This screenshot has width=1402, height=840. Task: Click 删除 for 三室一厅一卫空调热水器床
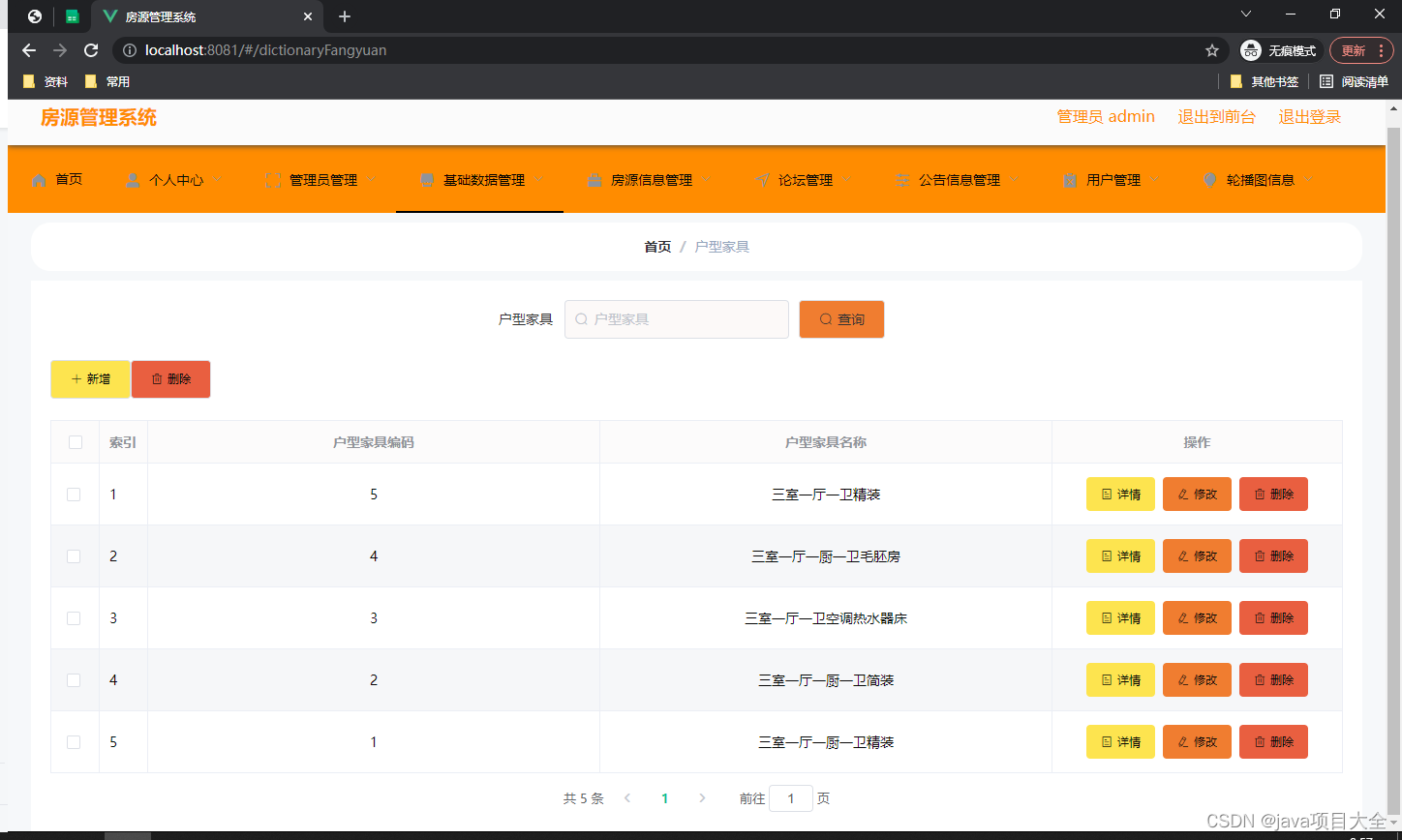tap(1273, 618)
